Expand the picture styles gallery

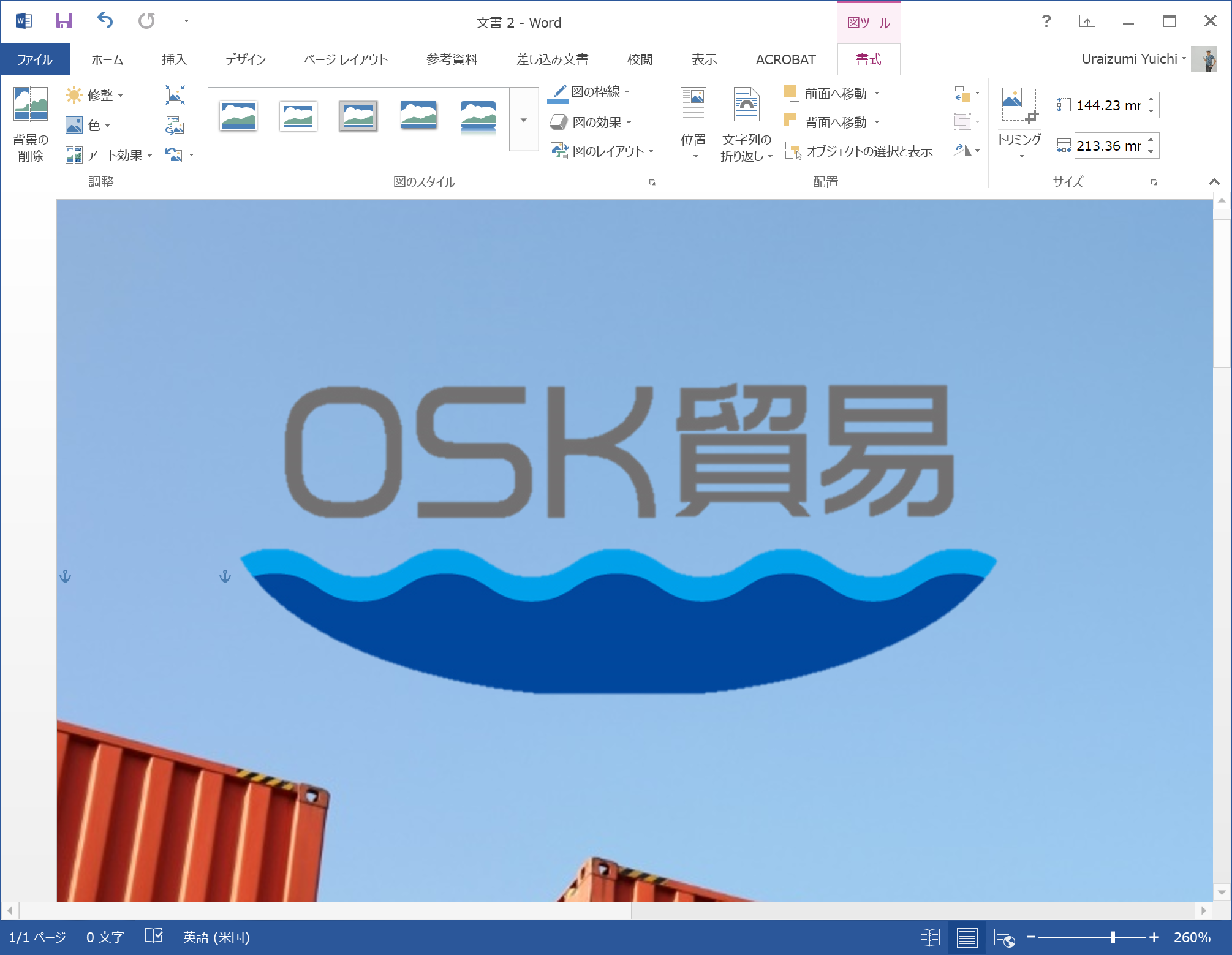[523, 120]
